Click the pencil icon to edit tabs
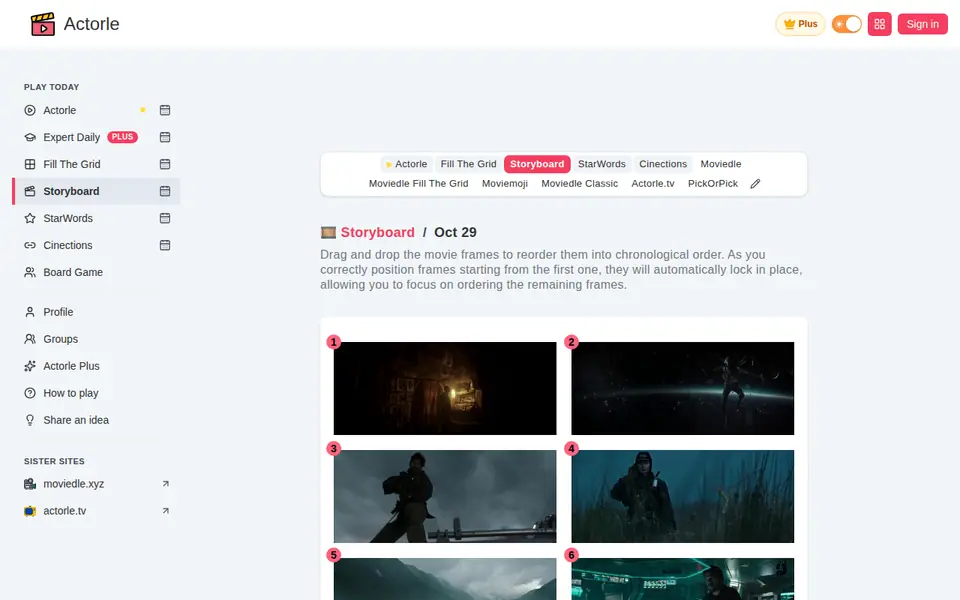 coord(755,184)
